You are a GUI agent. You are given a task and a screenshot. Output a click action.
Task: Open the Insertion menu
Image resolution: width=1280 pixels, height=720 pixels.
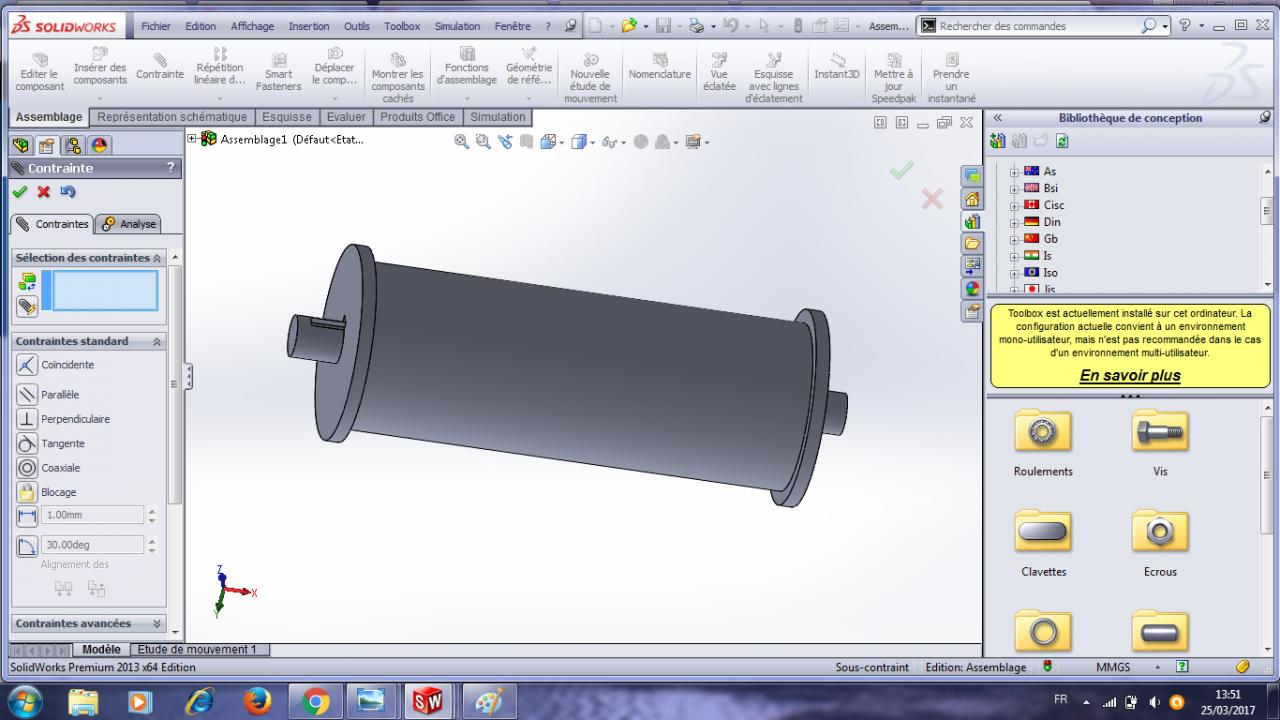point(308,26)
